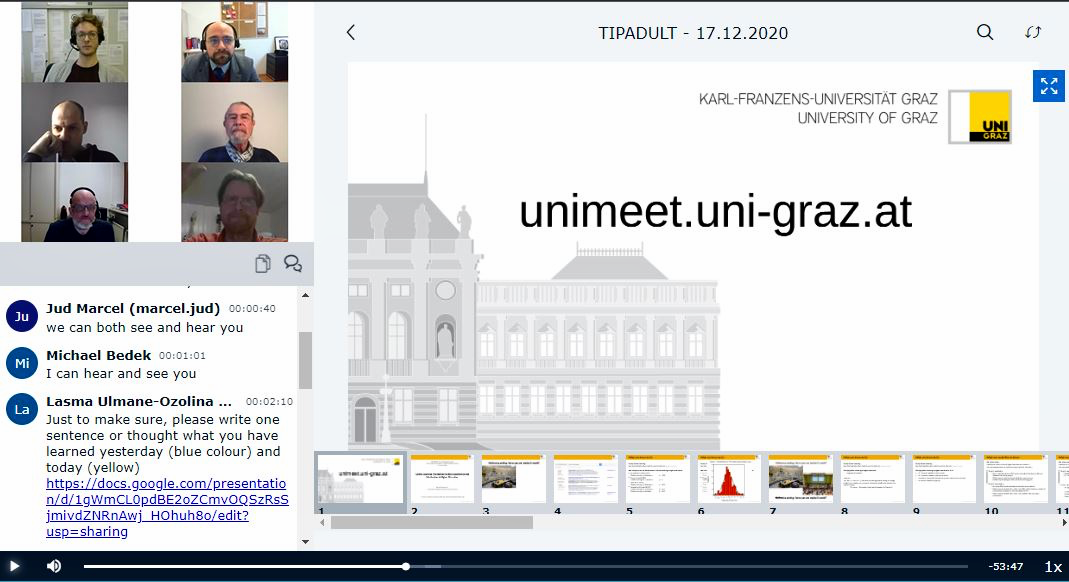Click the 'TIPADULT - 17.12.2020' title

[693, 33]
